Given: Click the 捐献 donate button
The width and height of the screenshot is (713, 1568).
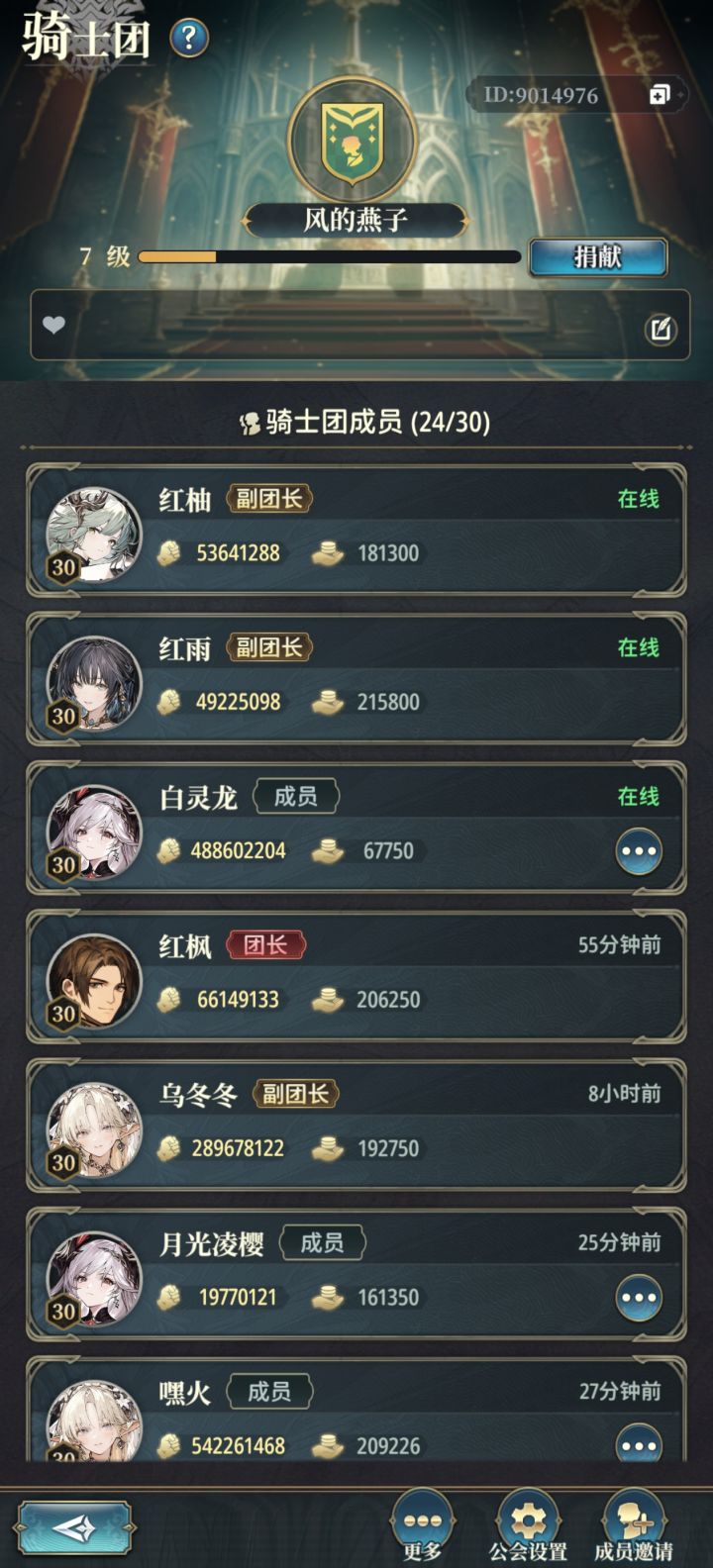Looking at the screenshot, I should [x=597, y=257].
